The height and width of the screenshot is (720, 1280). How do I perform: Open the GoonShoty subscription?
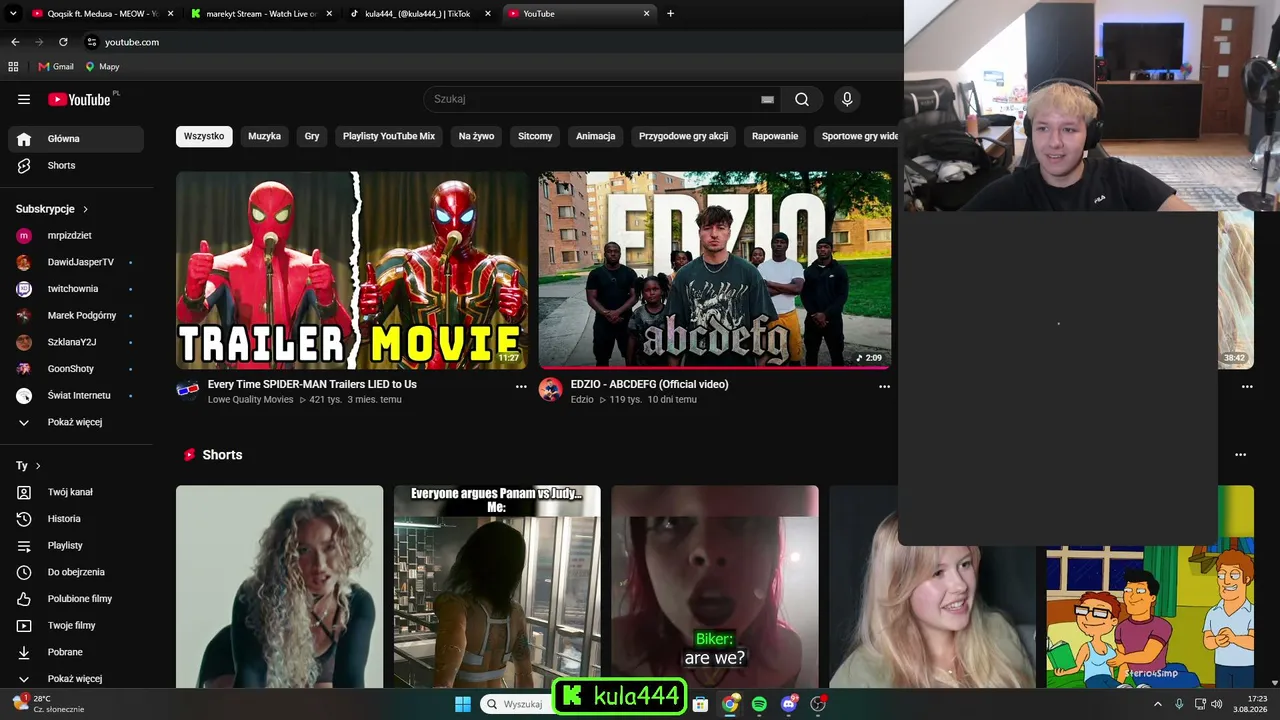click(76, 369)
